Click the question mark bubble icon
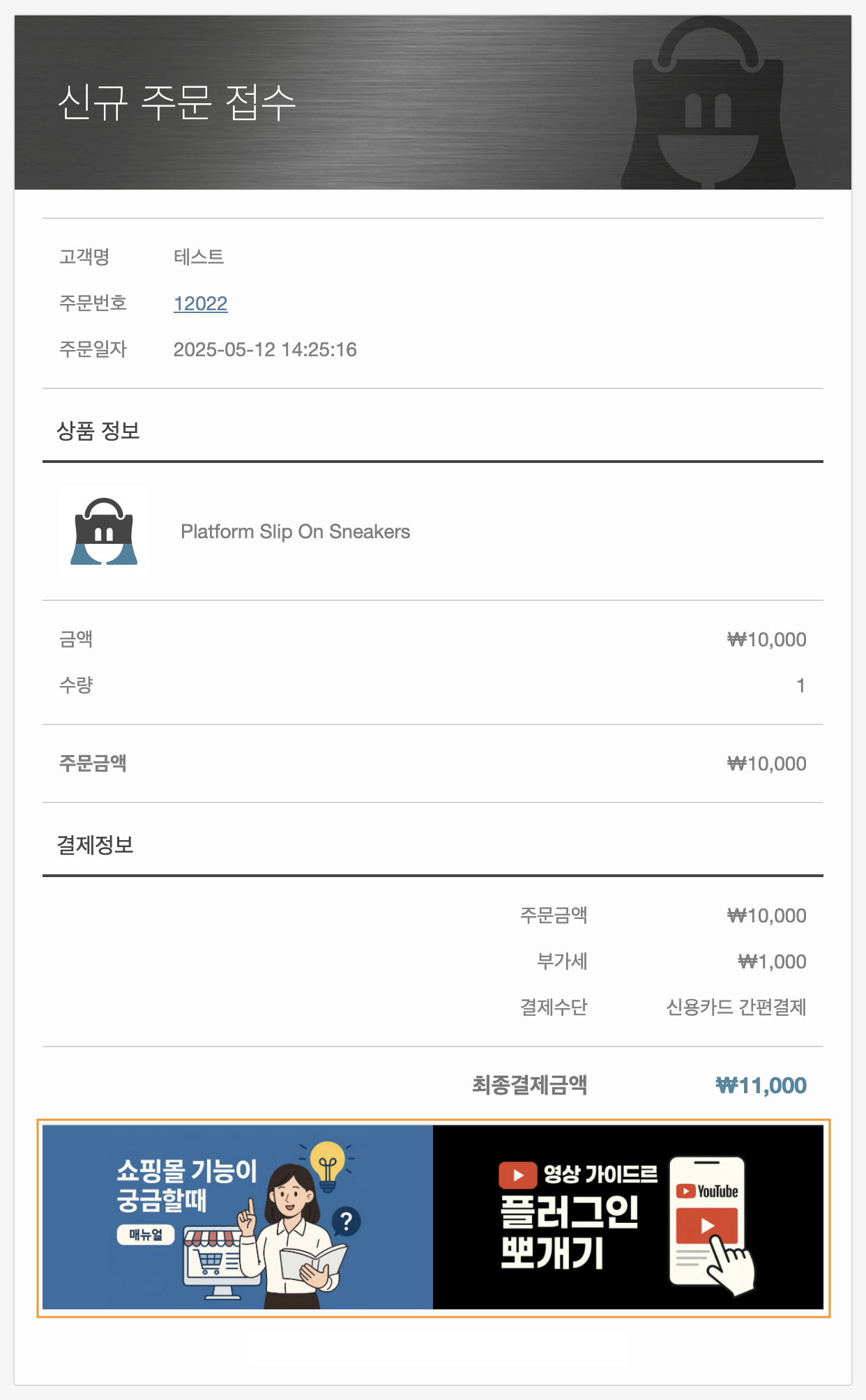 (x=346, y=1221)
